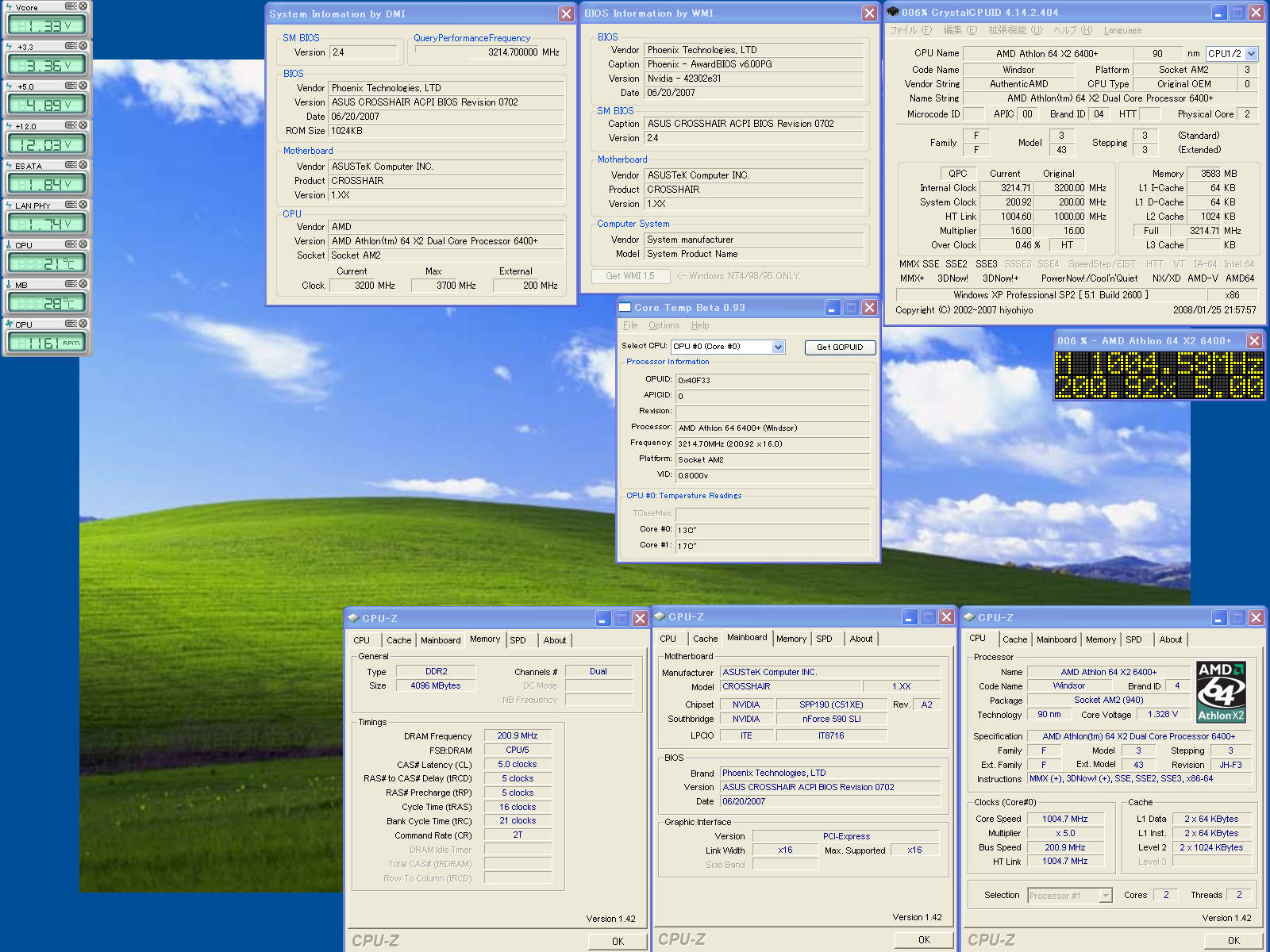The width and height of the screenshot is (1270, 952).
Task: Open settings icon on the Vcore monitor widget
Action: pyautogui.click(x=71, y=6)
